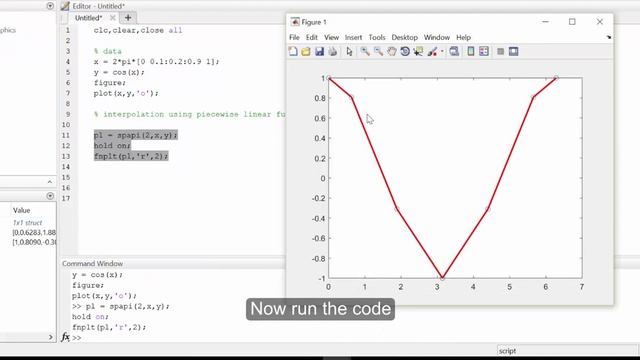Activate the Zoom In tool

point(365,51)
